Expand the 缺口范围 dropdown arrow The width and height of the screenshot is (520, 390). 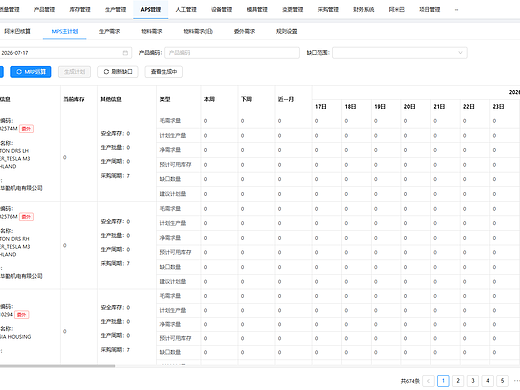tap(460, 53)
